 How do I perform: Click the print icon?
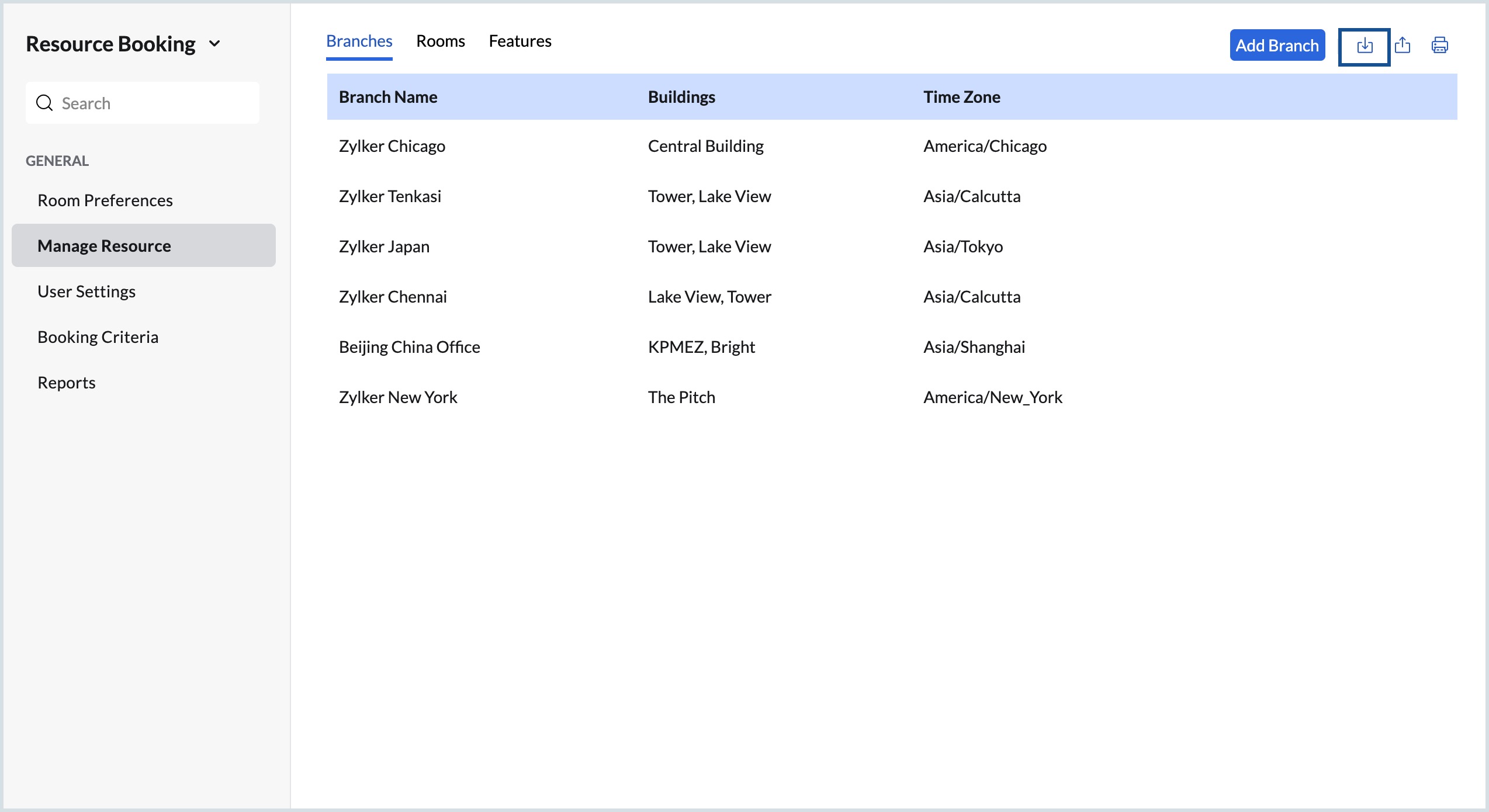pyautogui.click(x=1439, y=46)
